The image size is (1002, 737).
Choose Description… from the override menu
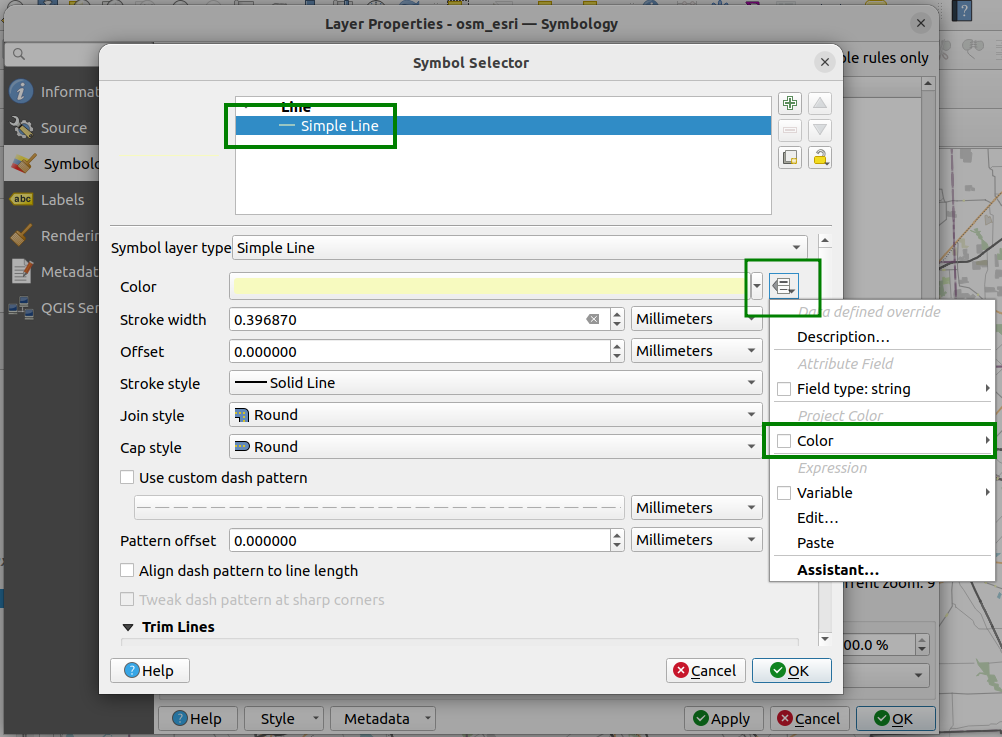pyautogui.click(x=843, y=337)
